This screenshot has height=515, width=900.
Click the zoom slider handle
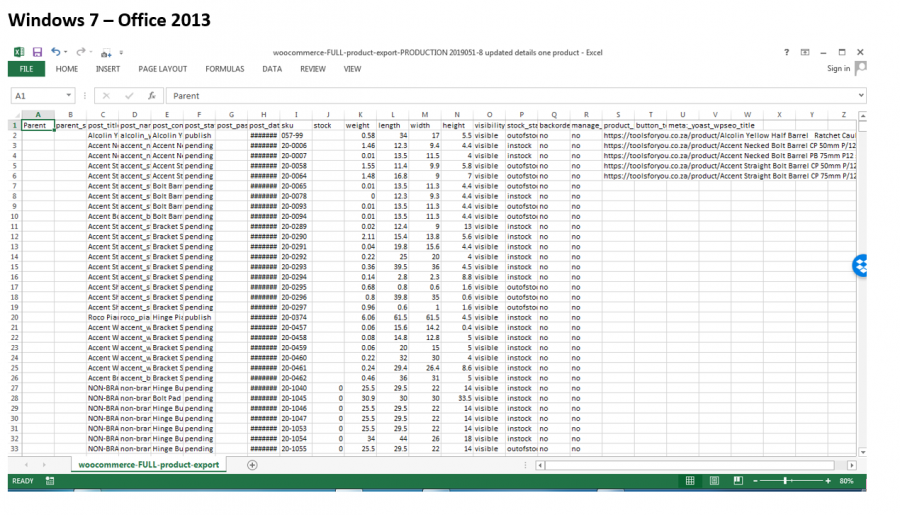pyautogui.click(x=785, y=481)
